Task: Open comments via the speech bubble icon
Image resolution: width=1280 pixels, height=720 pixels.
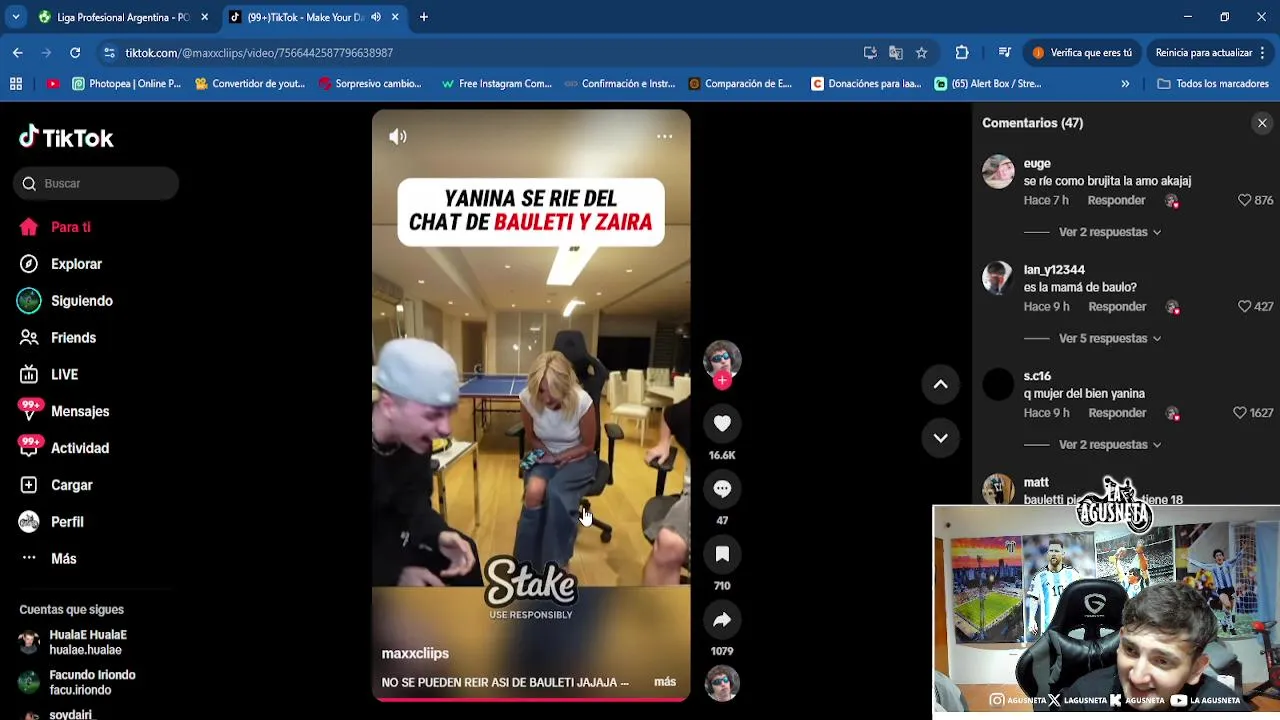Action: point(722,489)
